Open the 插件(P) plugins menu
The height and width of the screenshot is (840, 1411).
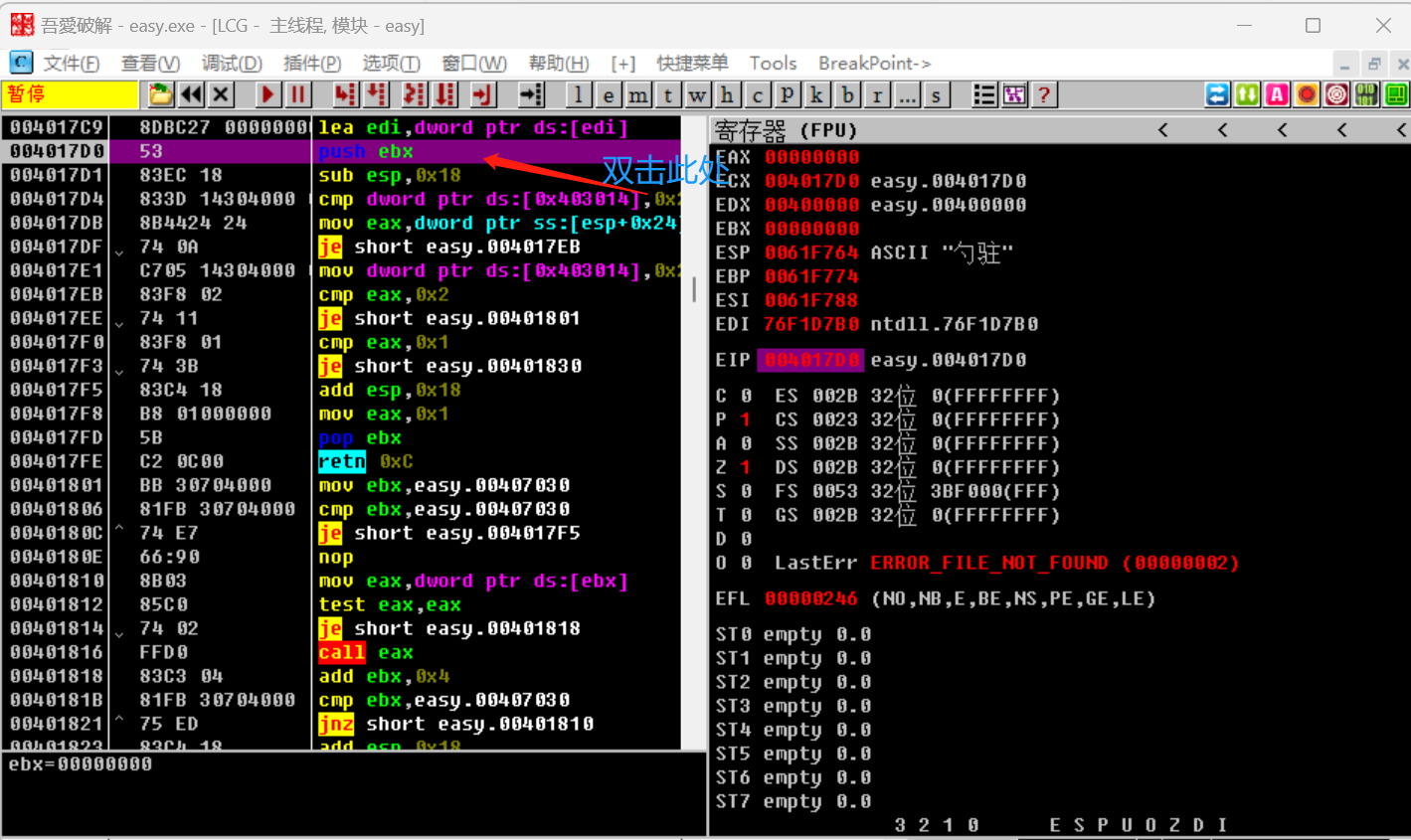(x=311, y=64)
